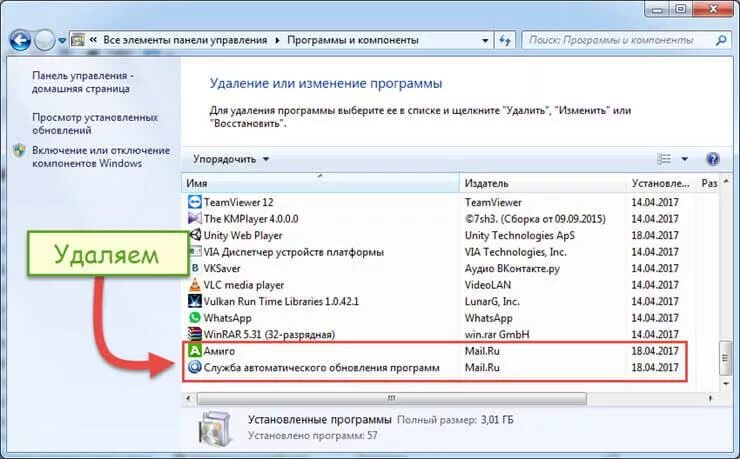This screenshot has height=459, width=740.
Task: Click vertical scrollbar down arrow
Action: [726, 384]
